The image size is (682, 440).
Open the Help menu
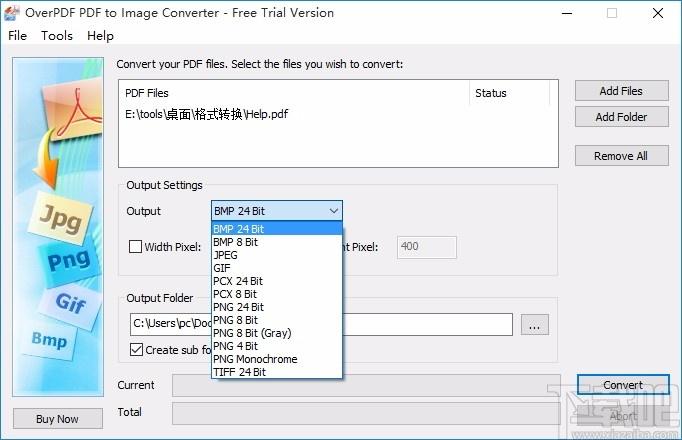[x=100, y=36]
